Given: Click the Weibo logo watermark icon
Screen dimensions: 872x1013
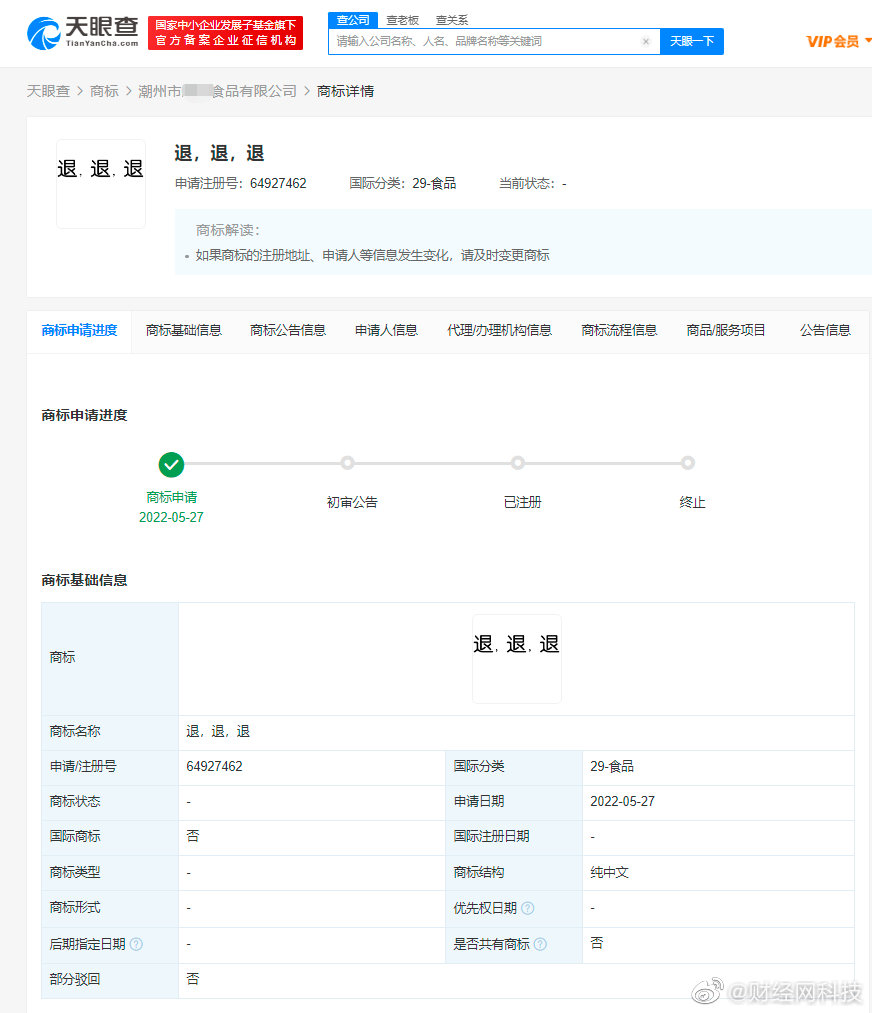Looking at the screenshot, I should [707, 991].
